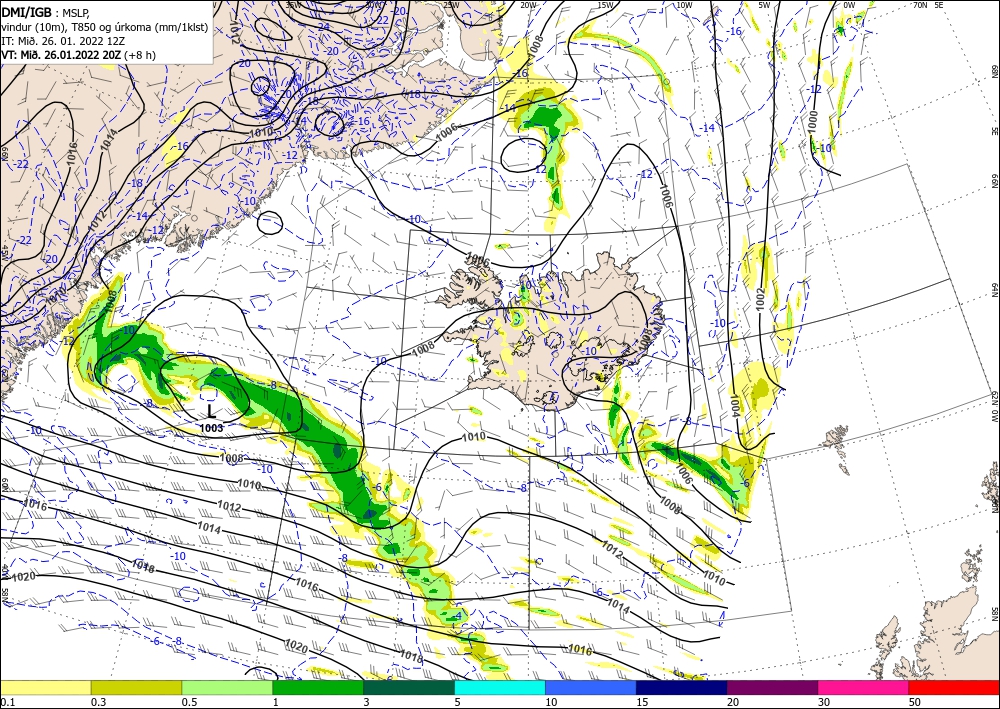This screenshot has height=709, width=1000.
Task: Click the yellow 0.1–0.3 precipitation legend swatch
Action: [45, 688]
